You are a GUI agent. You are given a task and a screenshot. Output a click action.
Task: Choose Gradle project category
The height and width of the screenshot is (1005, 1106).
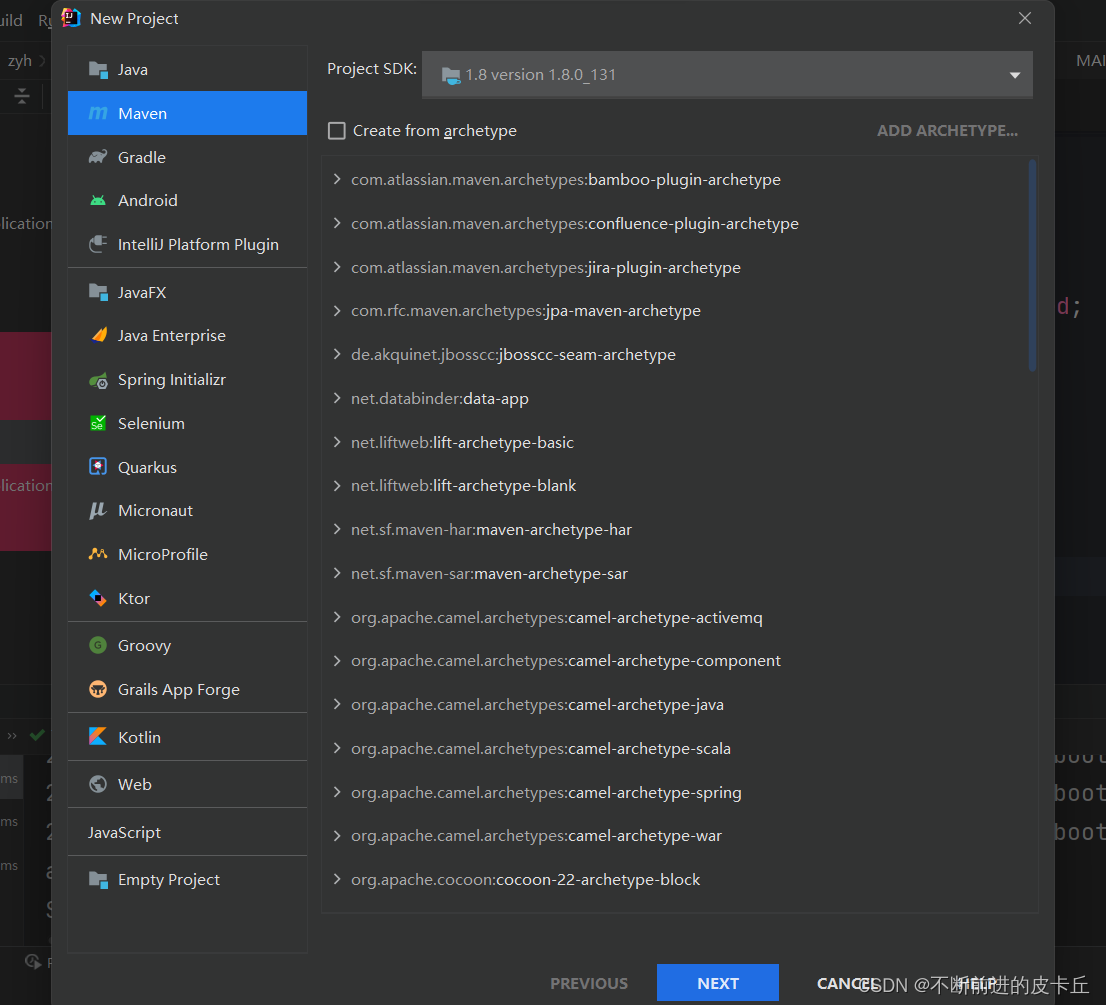(x=187, y=157)
